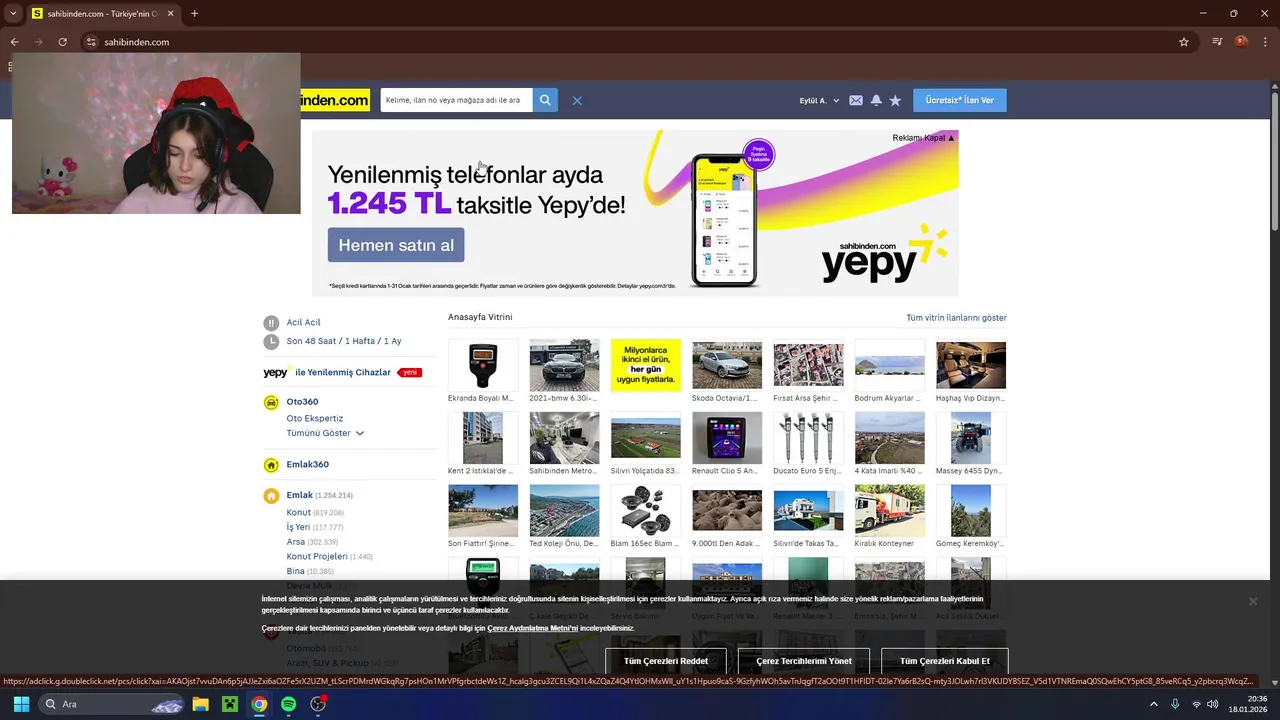Open taskbar app with red notification badge

(x=318, y=704)
